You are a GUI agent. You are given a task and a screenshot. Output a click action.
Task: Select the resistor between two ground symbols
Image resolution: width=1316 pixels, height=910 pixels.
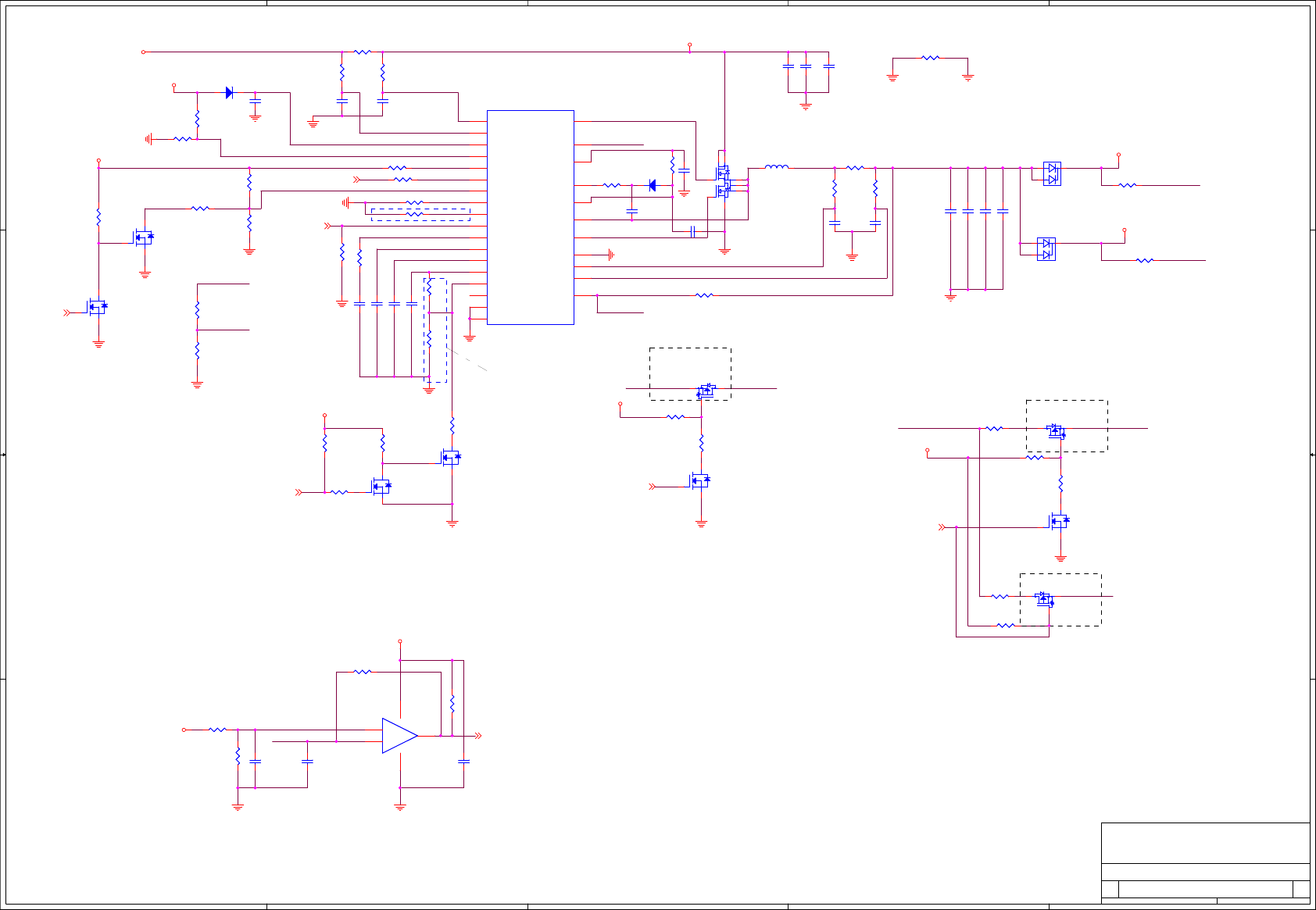click(x=930, y=58)
